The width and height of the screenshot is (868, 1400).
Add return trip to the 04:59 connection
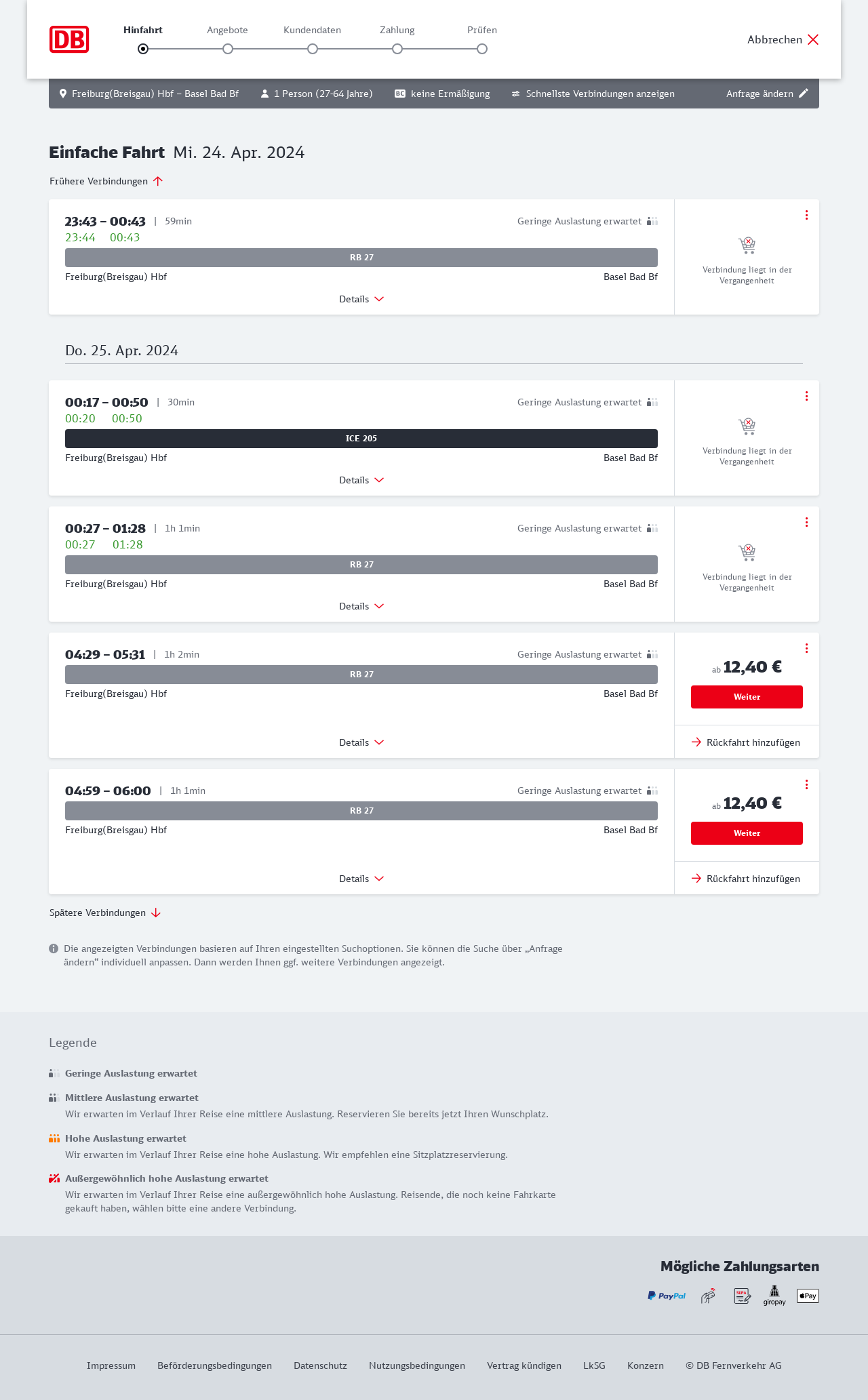click(746, 879)
